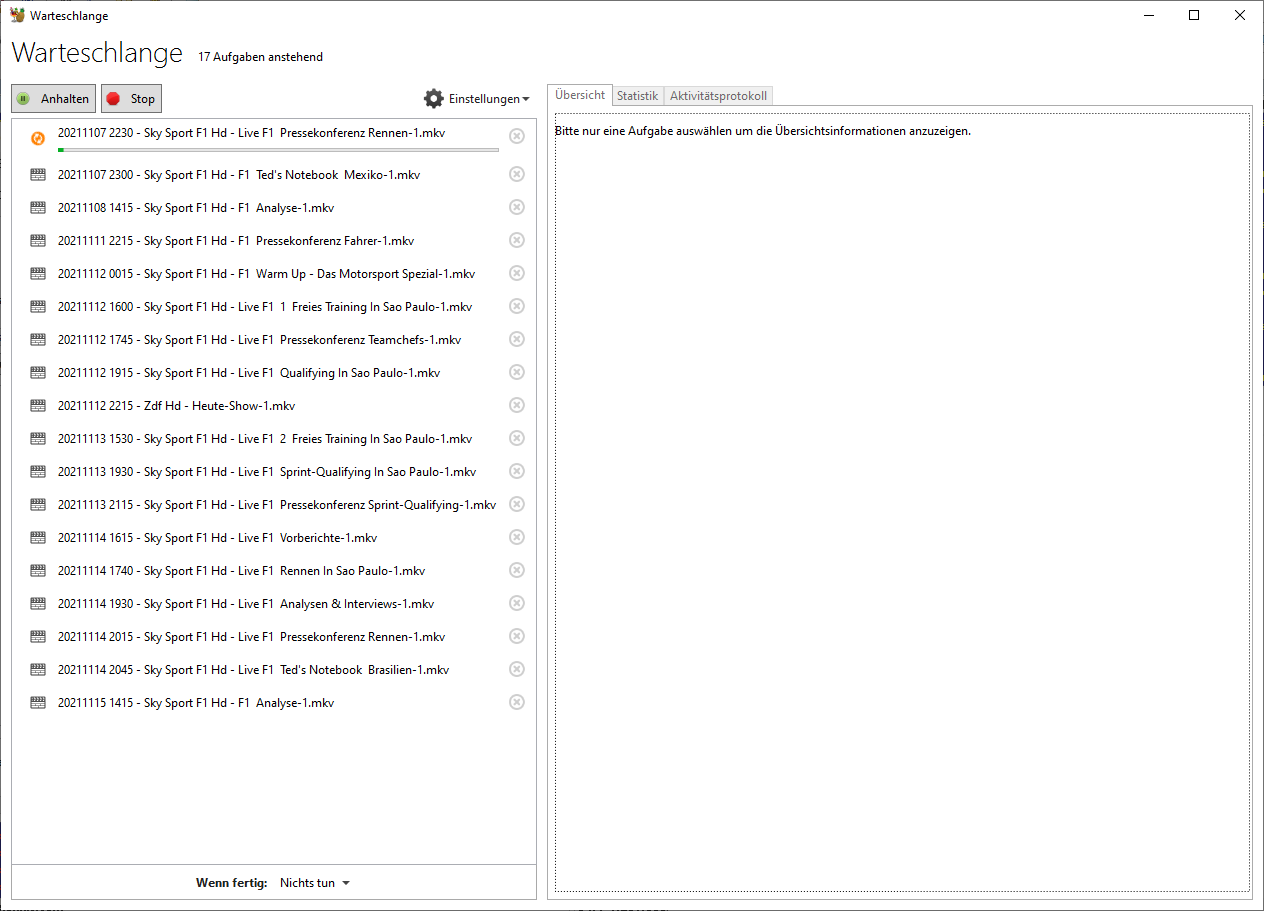
Task: Click the progress bar of the running conversion
Action: click(278, 149)
